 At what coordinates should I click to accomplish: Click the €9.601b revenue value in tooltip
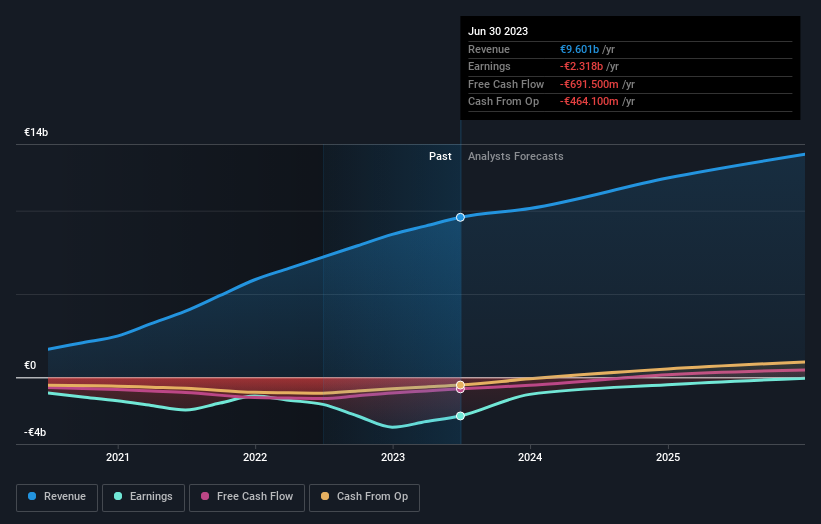click(579, 49)
